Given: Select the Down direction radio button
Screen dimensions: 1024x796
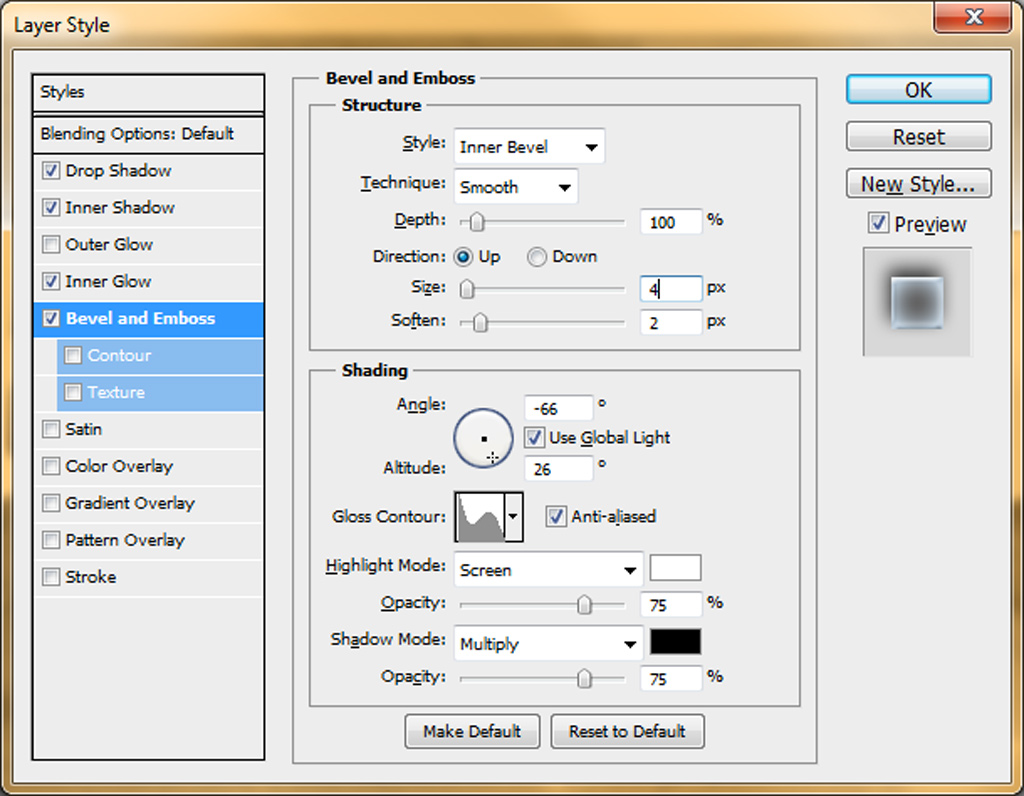Looking at the screenshot, I should (537, 257).
